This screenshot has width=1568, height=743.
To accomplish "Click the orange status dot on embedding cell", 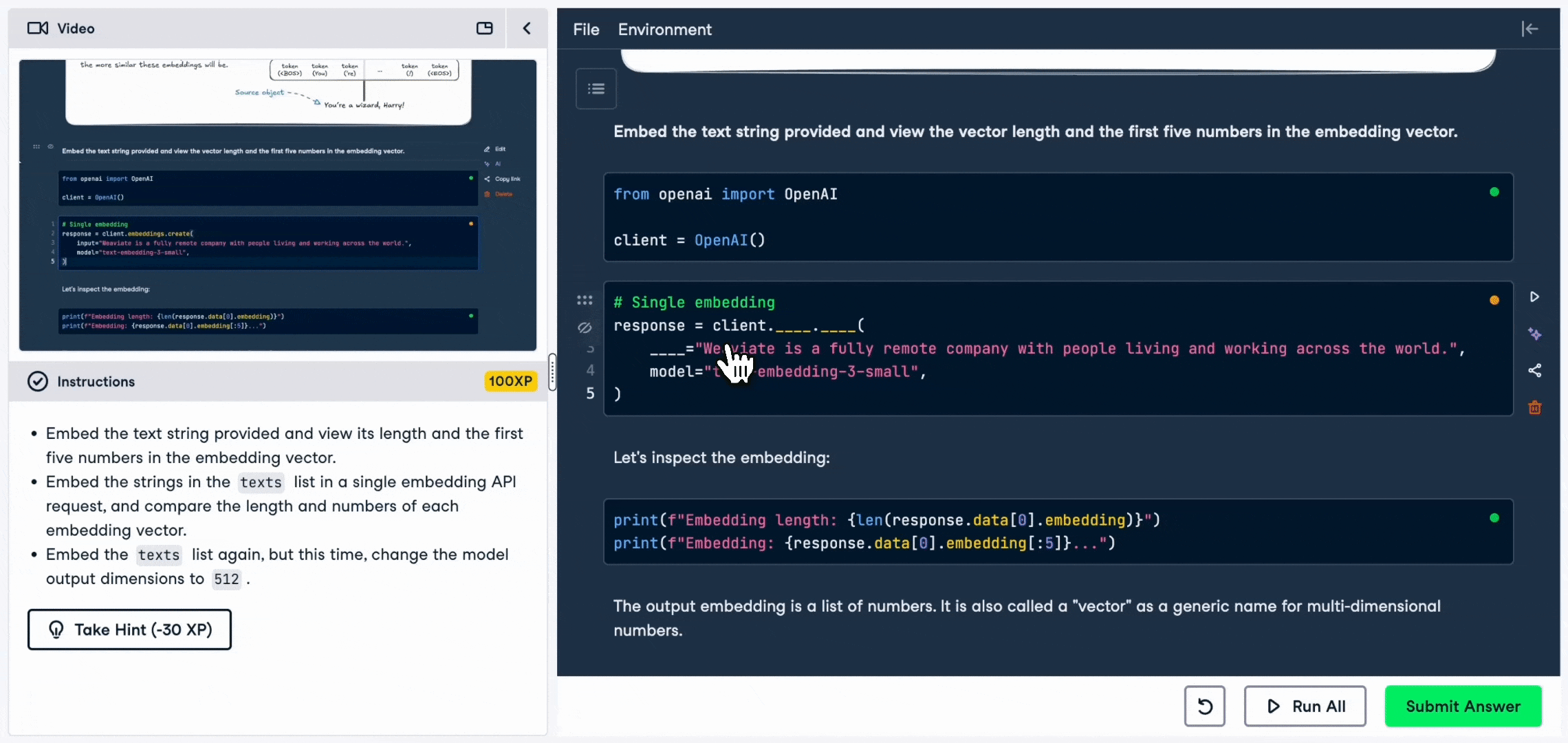I will (x=1494, y=299).
